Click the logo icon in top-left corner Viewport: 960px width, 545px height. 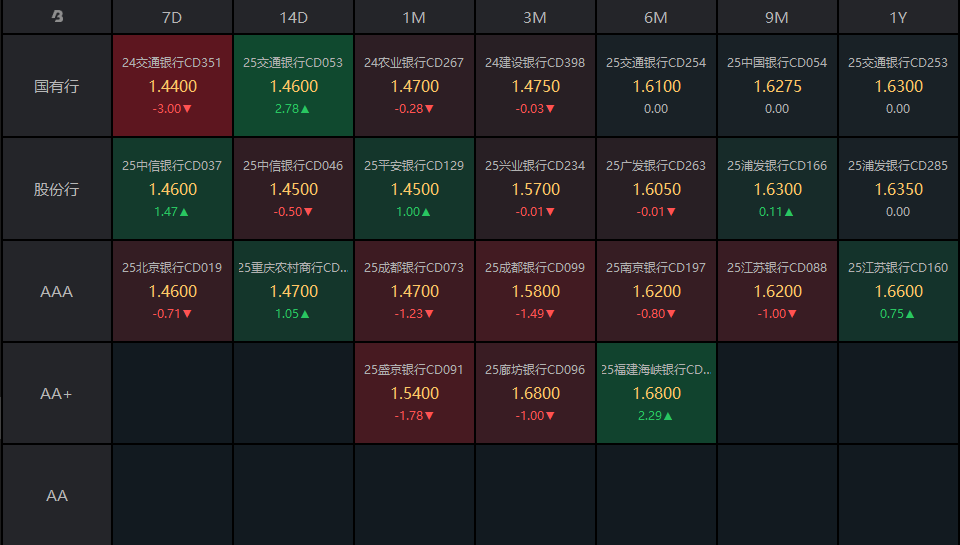(57, 17)
